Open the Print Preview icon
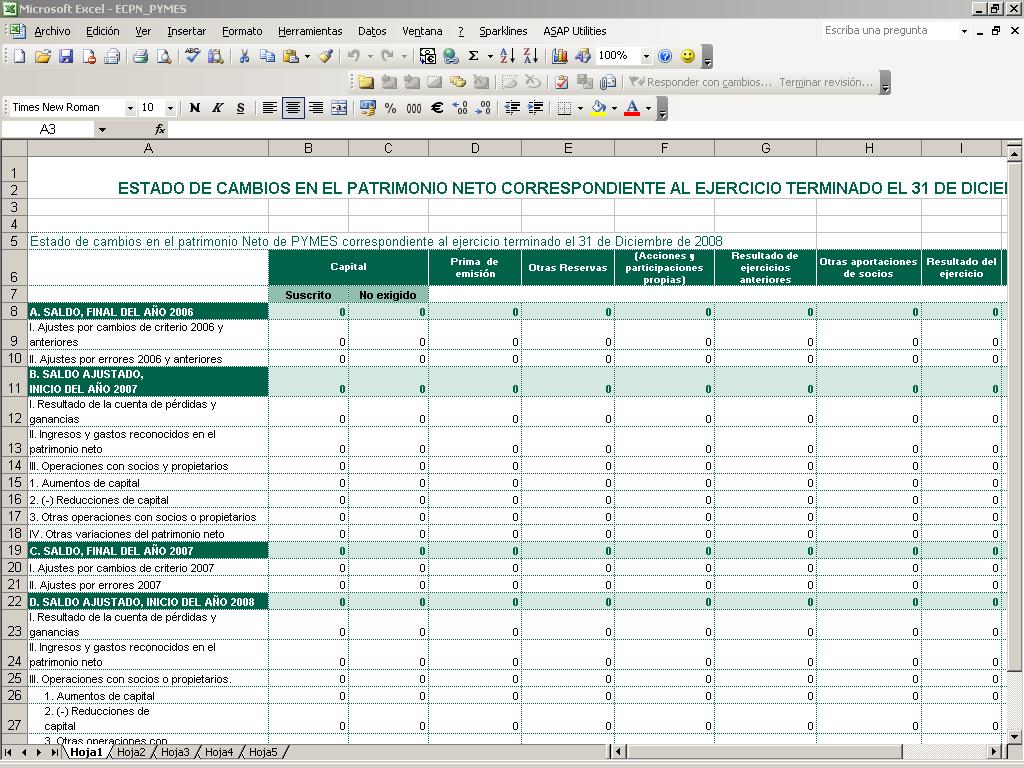This screenshot has height=768, width=1024. point(164,57)
